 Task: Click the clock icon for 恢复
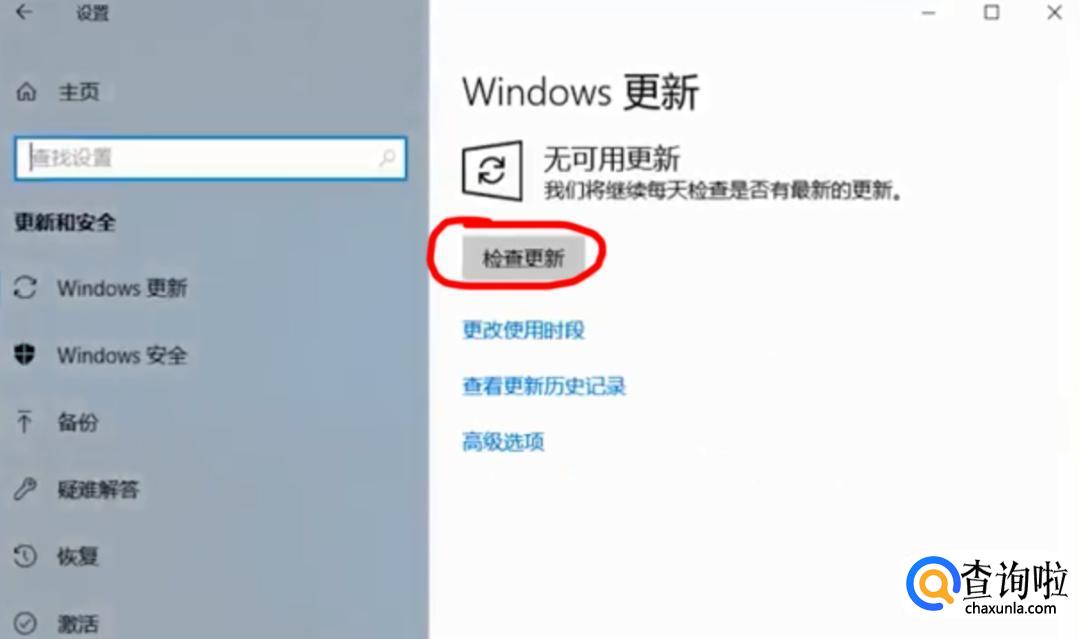[25, 556]
